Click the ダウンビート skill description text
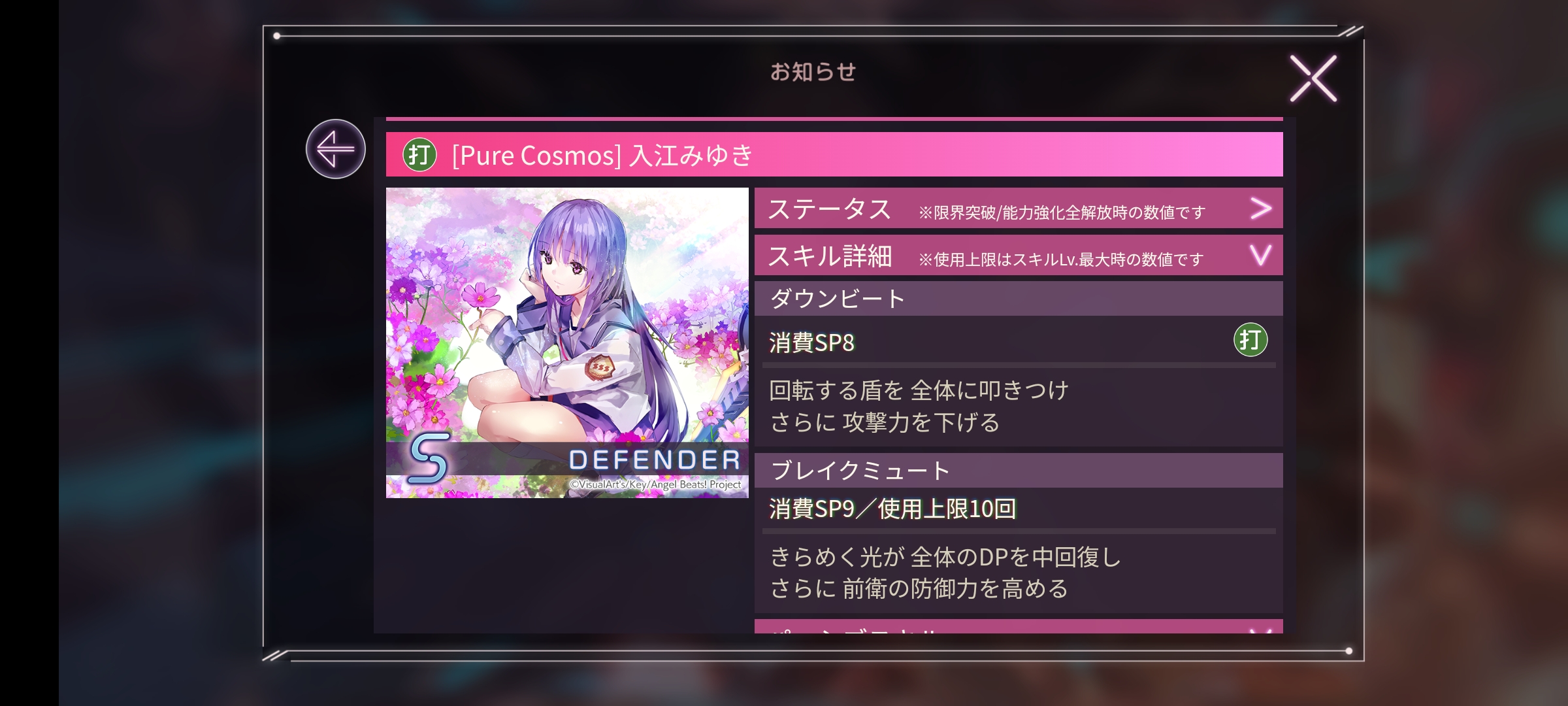The width and height of the screenshot is (1568, 706). 919,406
